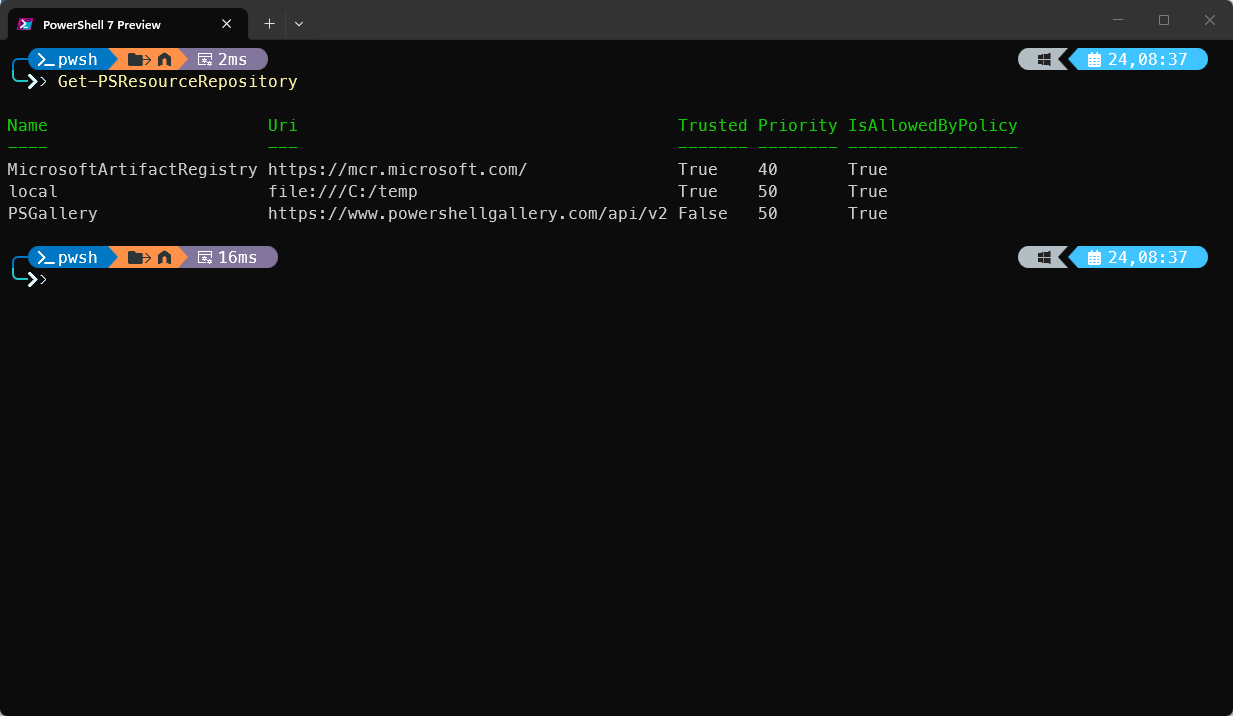Viewport: 1233px width, 716px height.
Task: Close the PowerShell 7 Preview tab
Action: (227, 24)
